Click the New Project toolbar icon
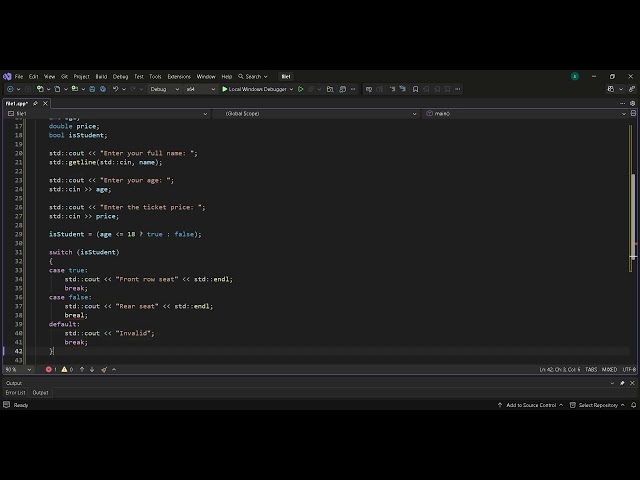640x480 pixels. [x=40, y=89]
